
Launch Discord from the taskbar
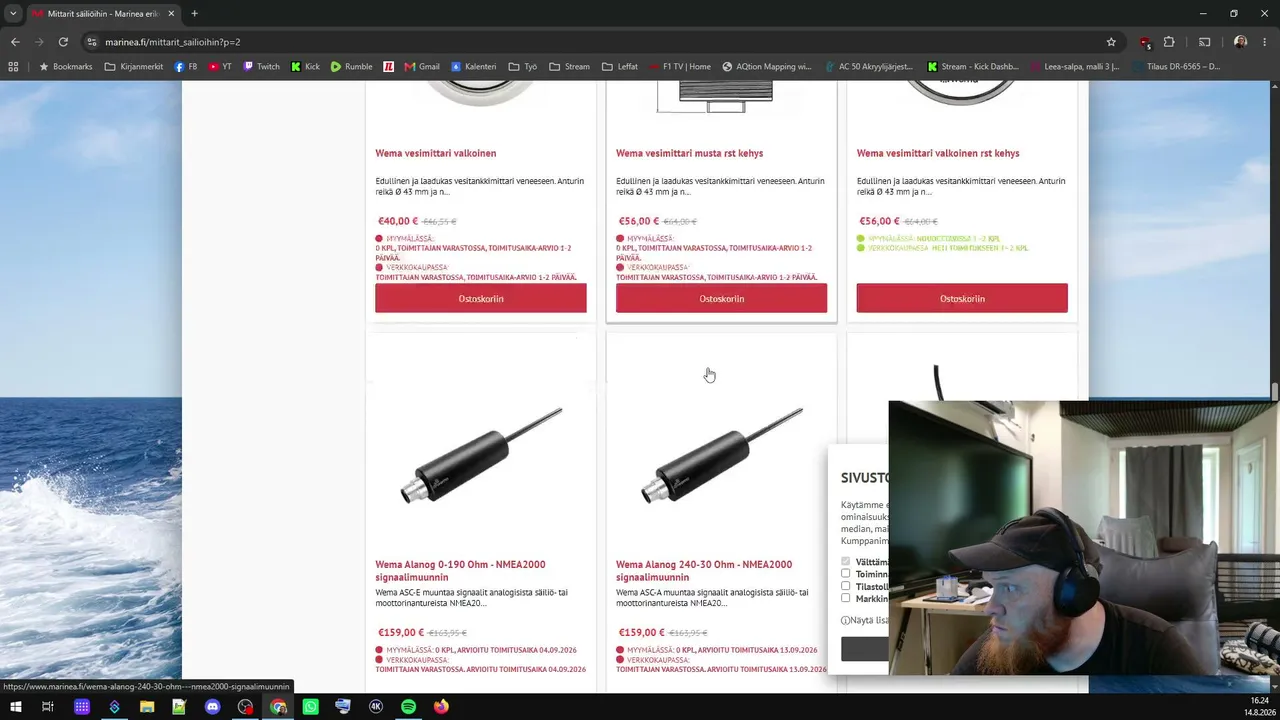(212, 707)
